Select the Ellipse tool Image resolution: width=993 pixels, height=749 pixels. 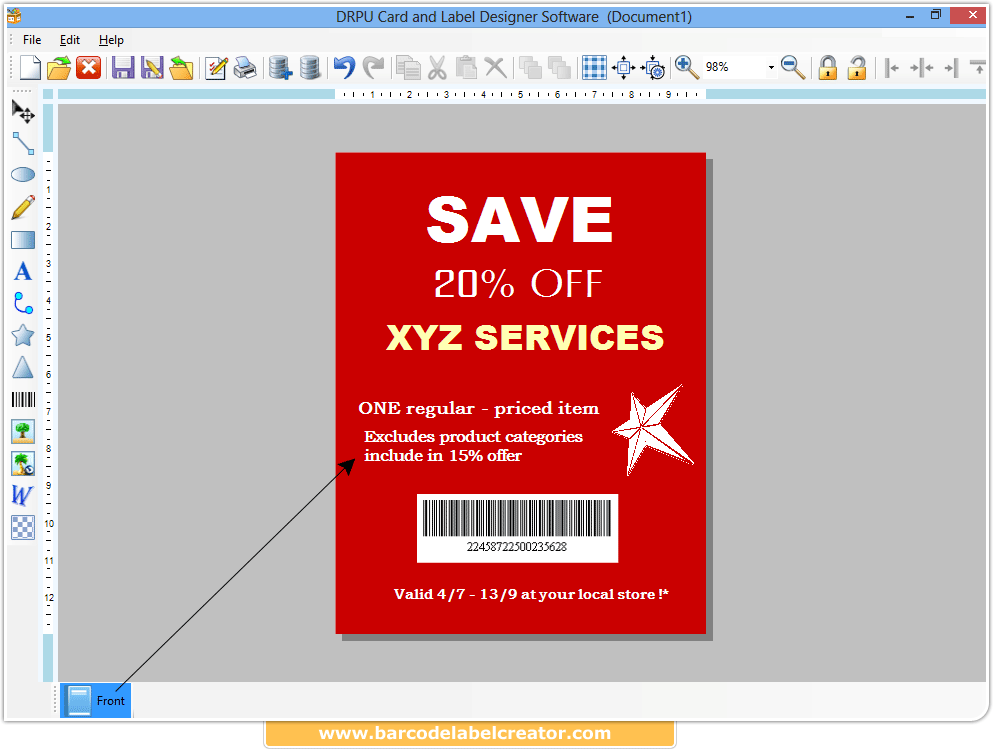[22, 174]
